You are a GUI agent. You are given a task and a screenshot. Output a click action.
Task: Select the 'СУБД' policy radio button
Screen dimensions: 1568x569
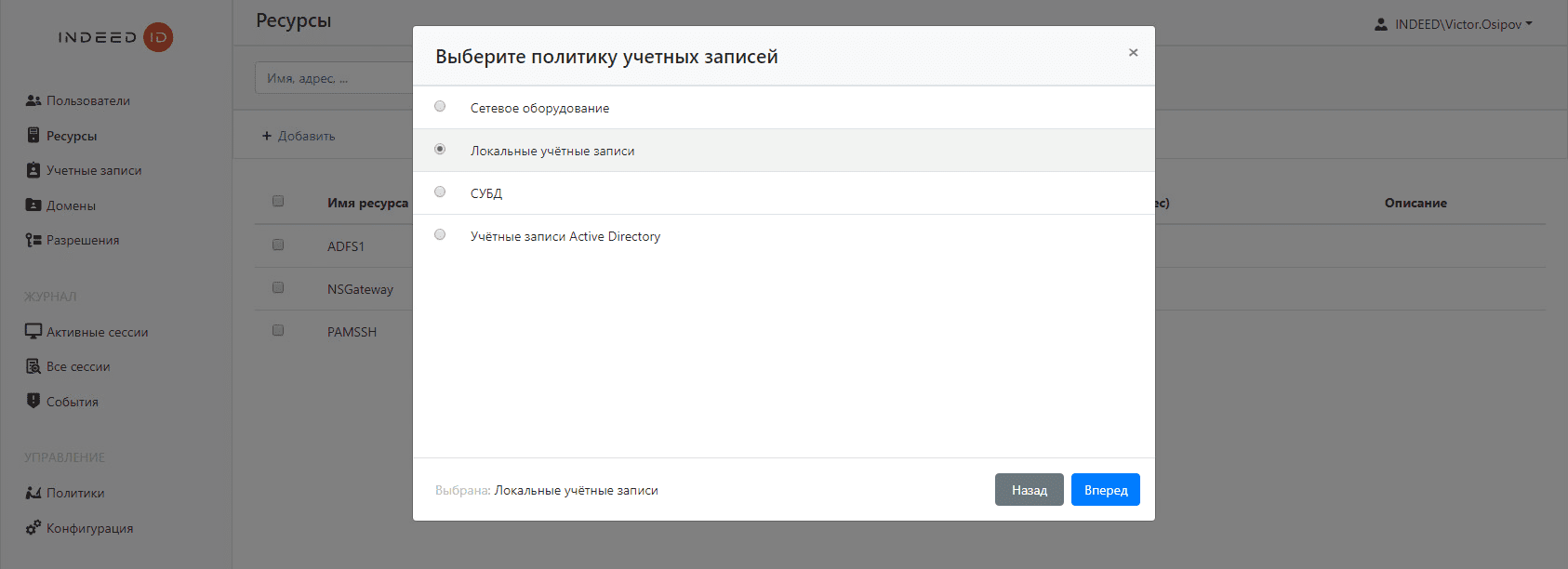coord(440,192)
